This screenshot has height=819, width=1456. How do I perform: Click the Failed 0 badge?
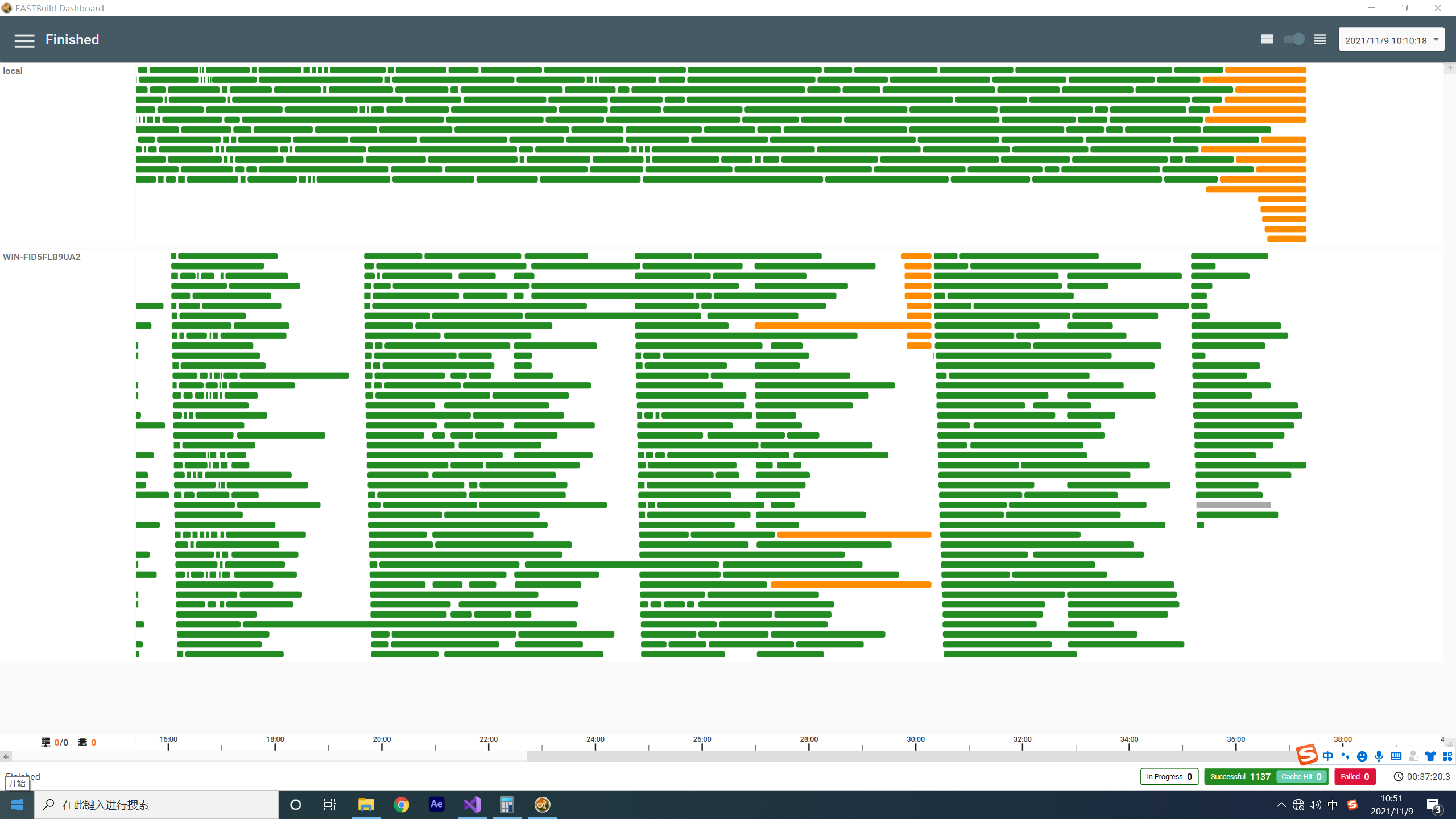(x=1355, y=777)
